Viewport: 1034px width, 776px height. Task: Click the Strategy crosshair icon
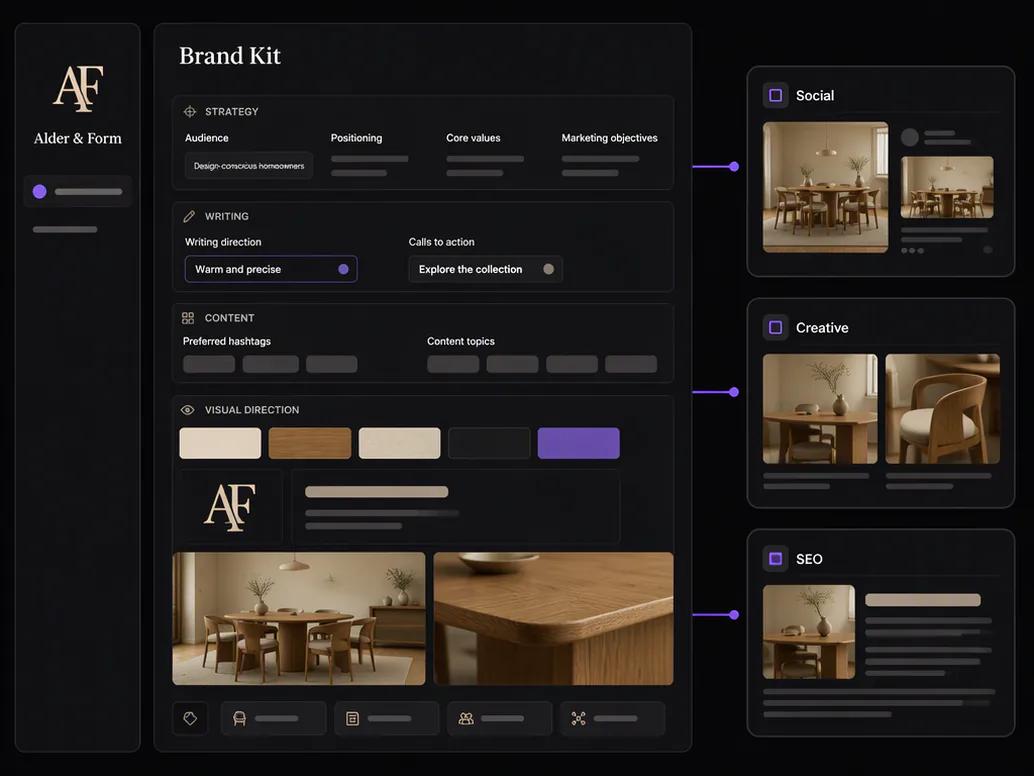pyautogui.click(x=190, y=111)
